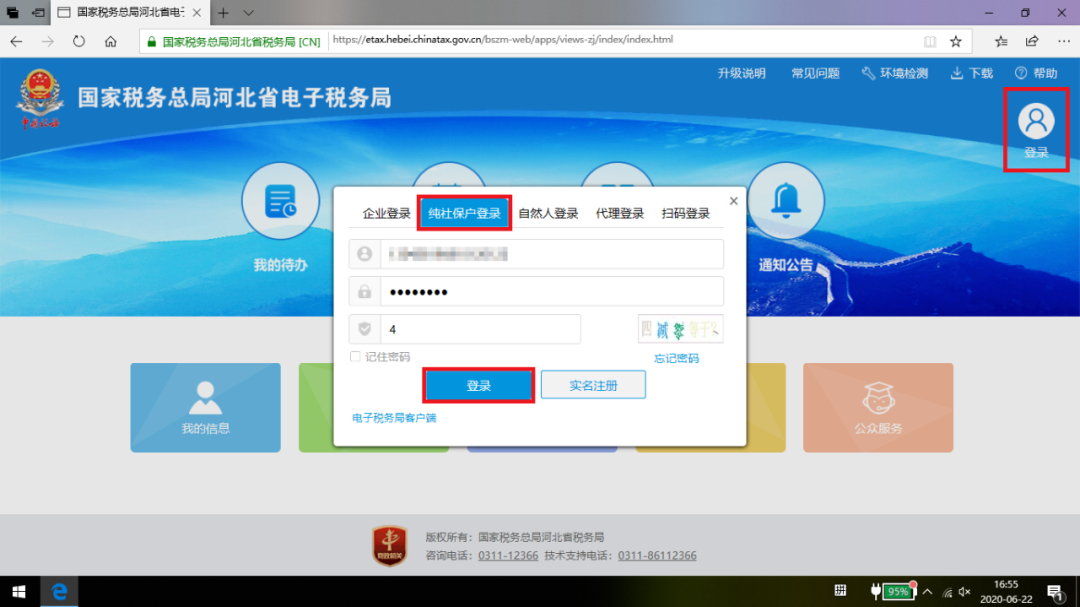The width and height of the screenshot is (1080, 607).
Task: Open the 帮助 link
Action: coord(1036,73)
